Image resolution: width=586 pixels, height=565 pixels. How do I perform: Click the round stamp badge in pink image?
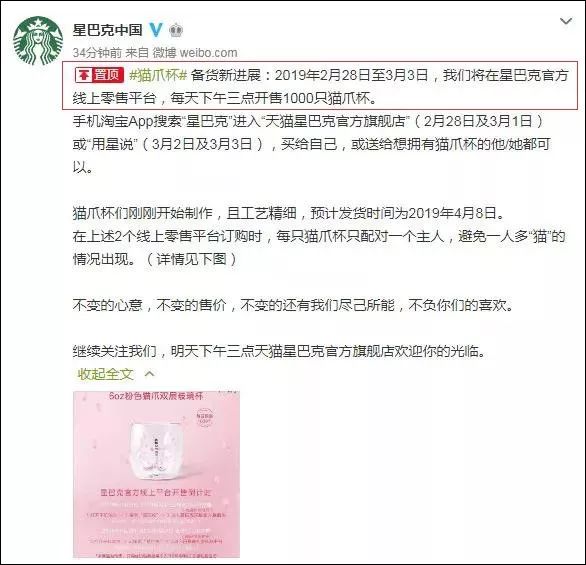coord(204,418)
